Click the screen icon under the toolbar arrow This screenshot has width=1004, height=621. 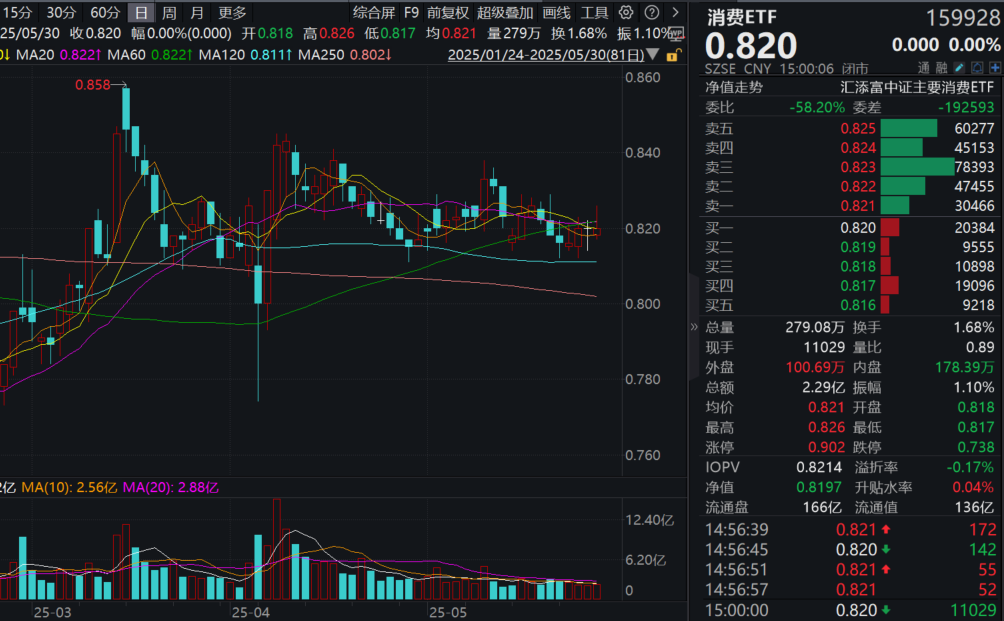pyautogui.click(x=676, y=33)
